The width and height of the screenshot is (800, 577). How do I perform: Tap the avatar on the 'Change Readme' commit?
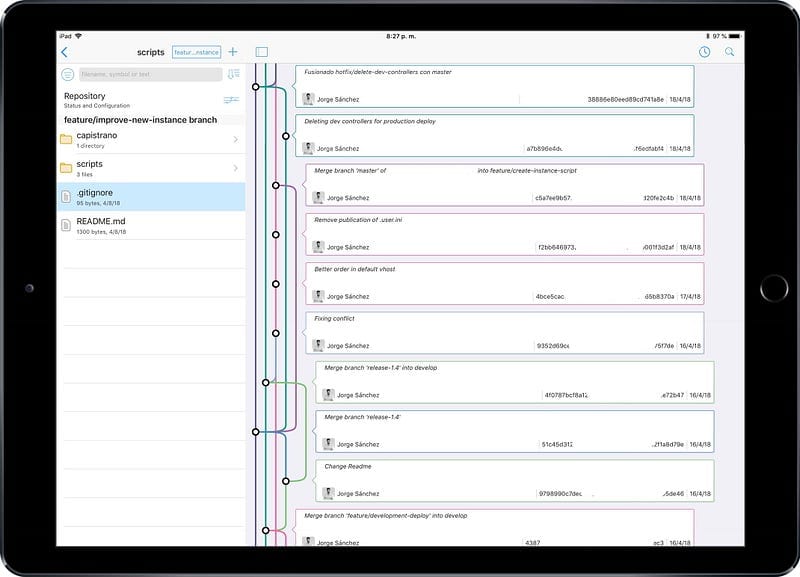327,491
